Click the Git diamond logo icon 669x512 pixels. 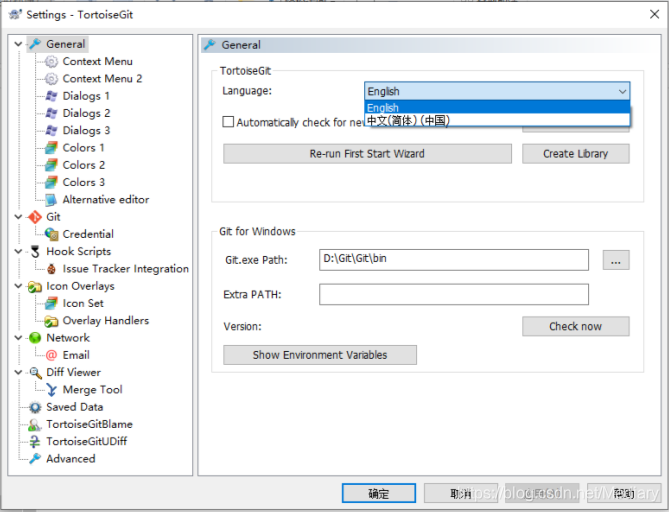35,217
